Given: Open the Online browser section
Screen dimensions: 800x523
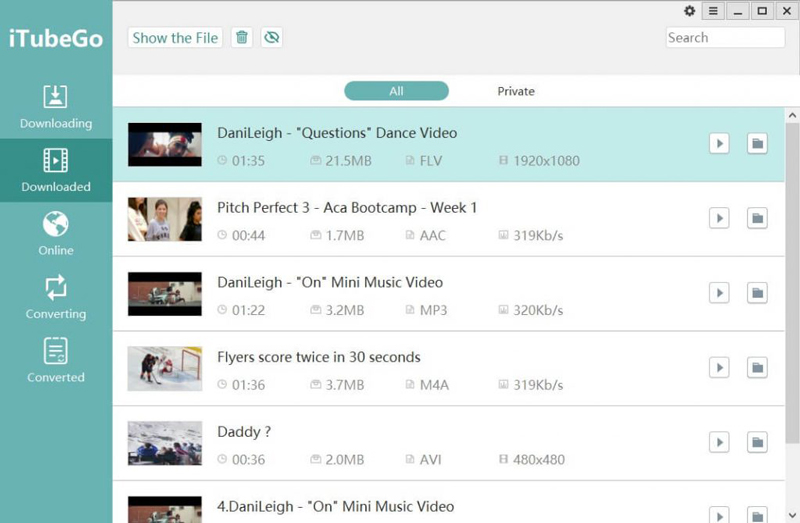Looking at the screenshot, I should pyautogui.click(x=56, y=234).
